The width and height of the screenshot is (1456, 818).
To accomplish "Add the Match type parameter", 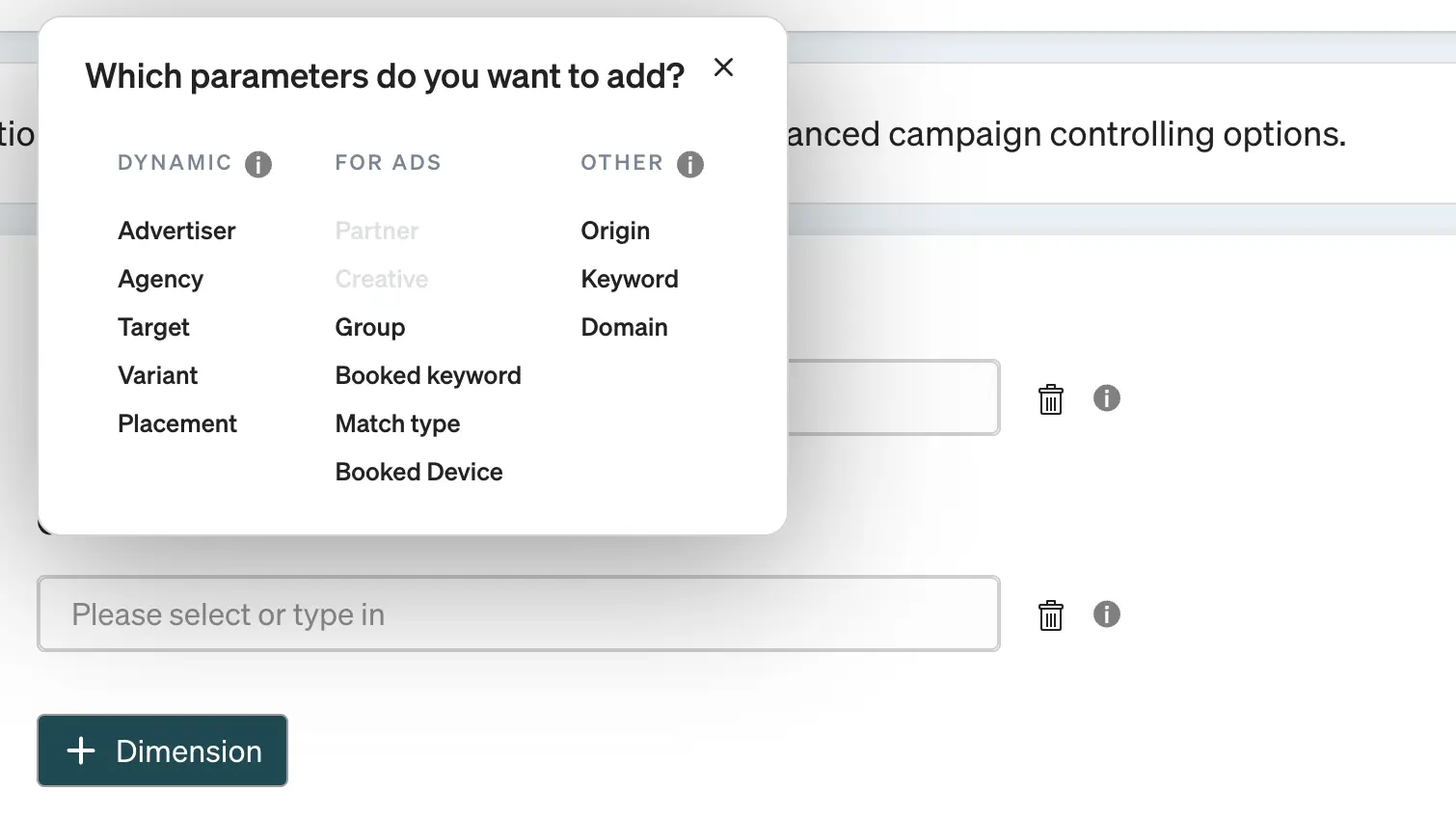I will tap(397, 423).
